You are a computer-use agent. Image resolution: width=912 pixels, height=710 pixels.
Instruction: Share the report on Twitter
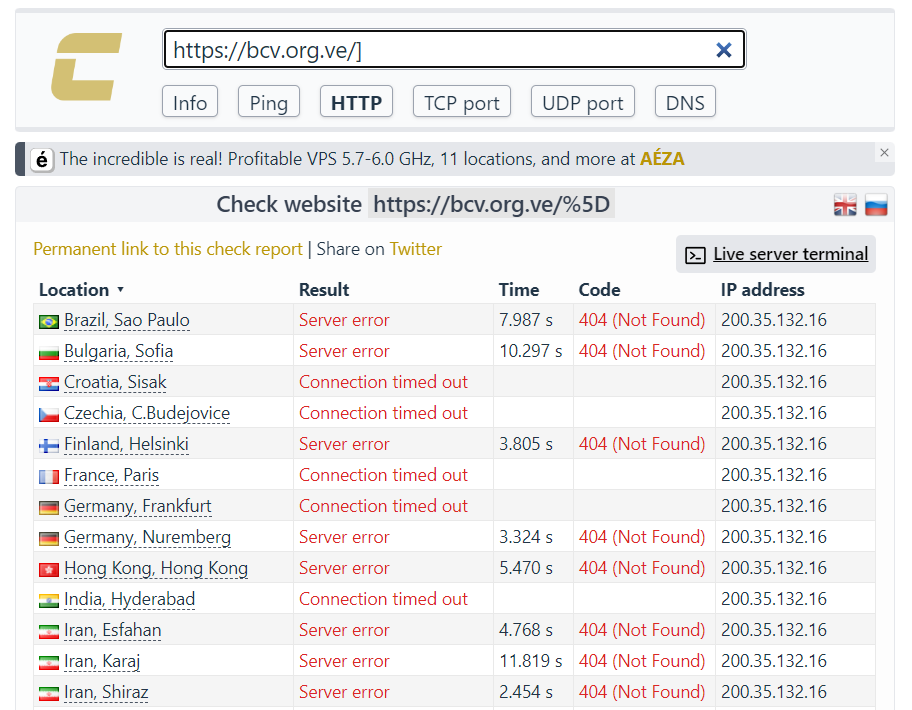click(x=416, y=249)
